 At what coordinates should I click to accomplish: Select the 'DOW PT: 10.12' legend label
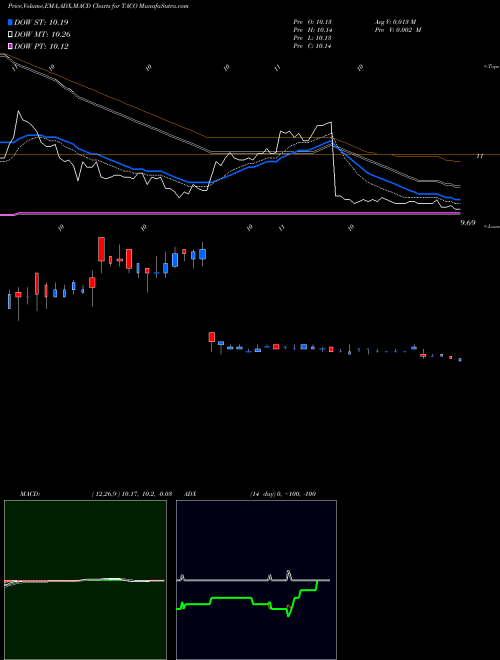pyautogui.click(x=41, y=46)
